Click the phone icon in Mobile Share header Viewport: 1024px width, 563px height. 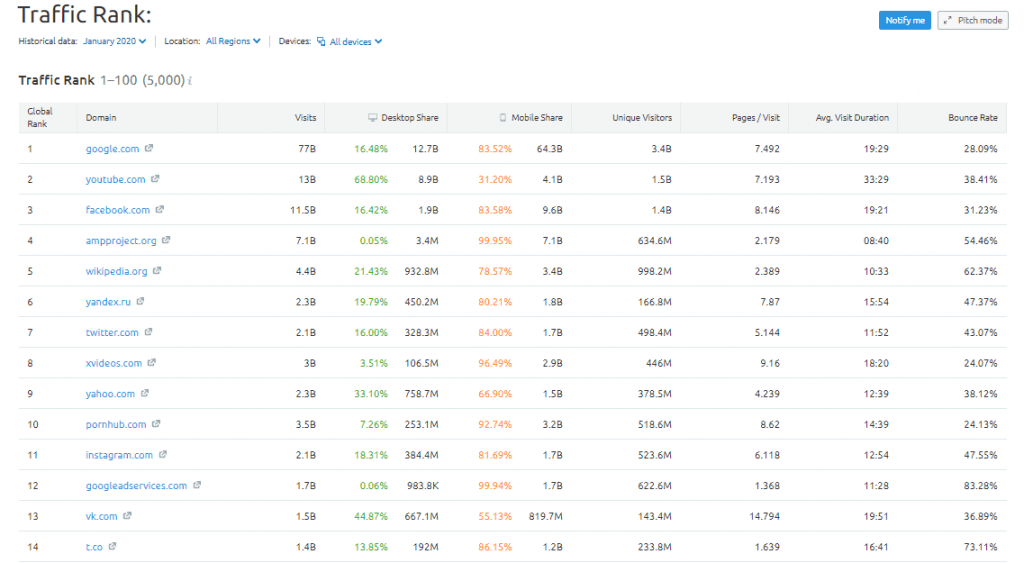pos(503,118)
